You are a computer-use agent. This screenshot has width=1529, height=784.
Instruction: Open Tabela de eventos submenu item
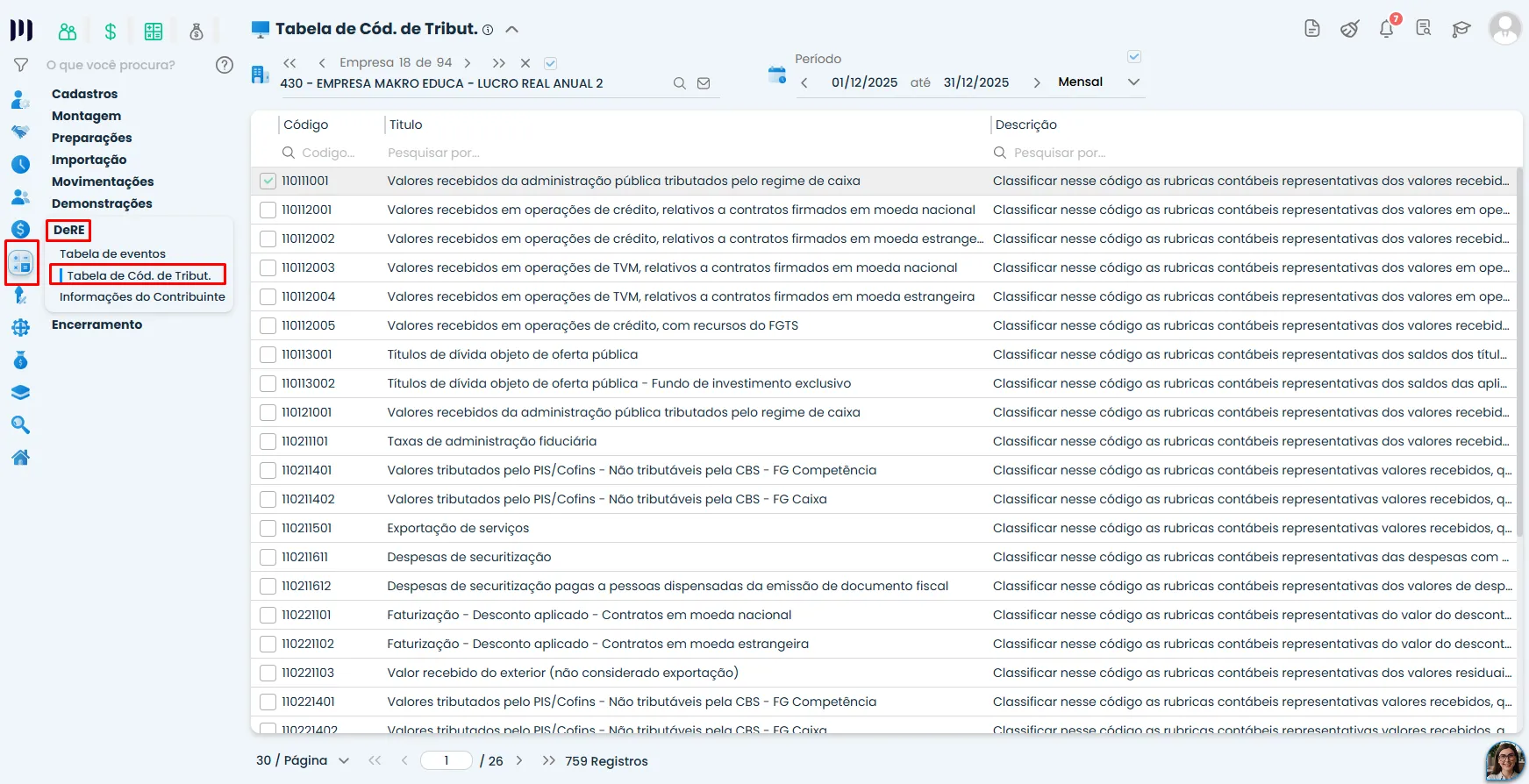[112, 253]
